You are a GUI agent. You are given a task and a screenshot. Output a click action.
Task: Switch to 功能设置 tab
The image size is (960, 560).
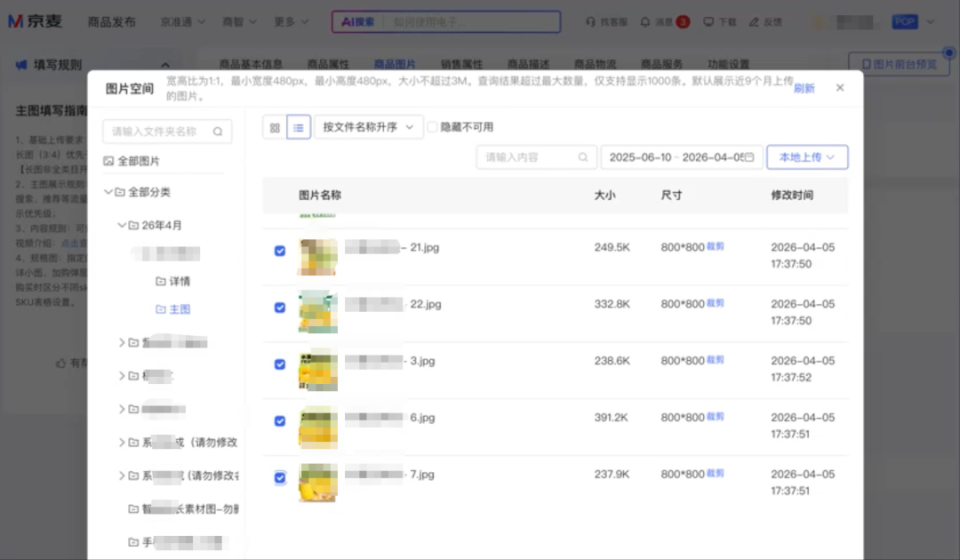(x=729, y=64)
